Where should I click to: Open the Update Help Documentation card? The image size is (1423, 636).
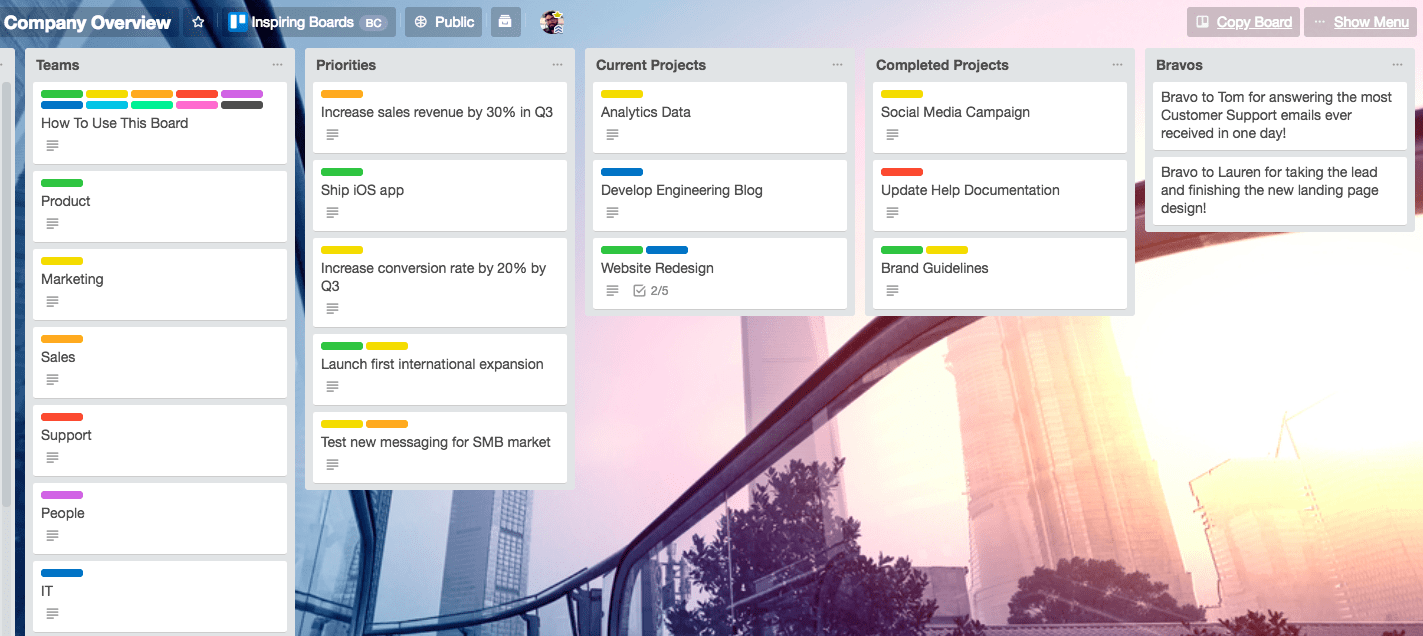(x=970, y=190)
